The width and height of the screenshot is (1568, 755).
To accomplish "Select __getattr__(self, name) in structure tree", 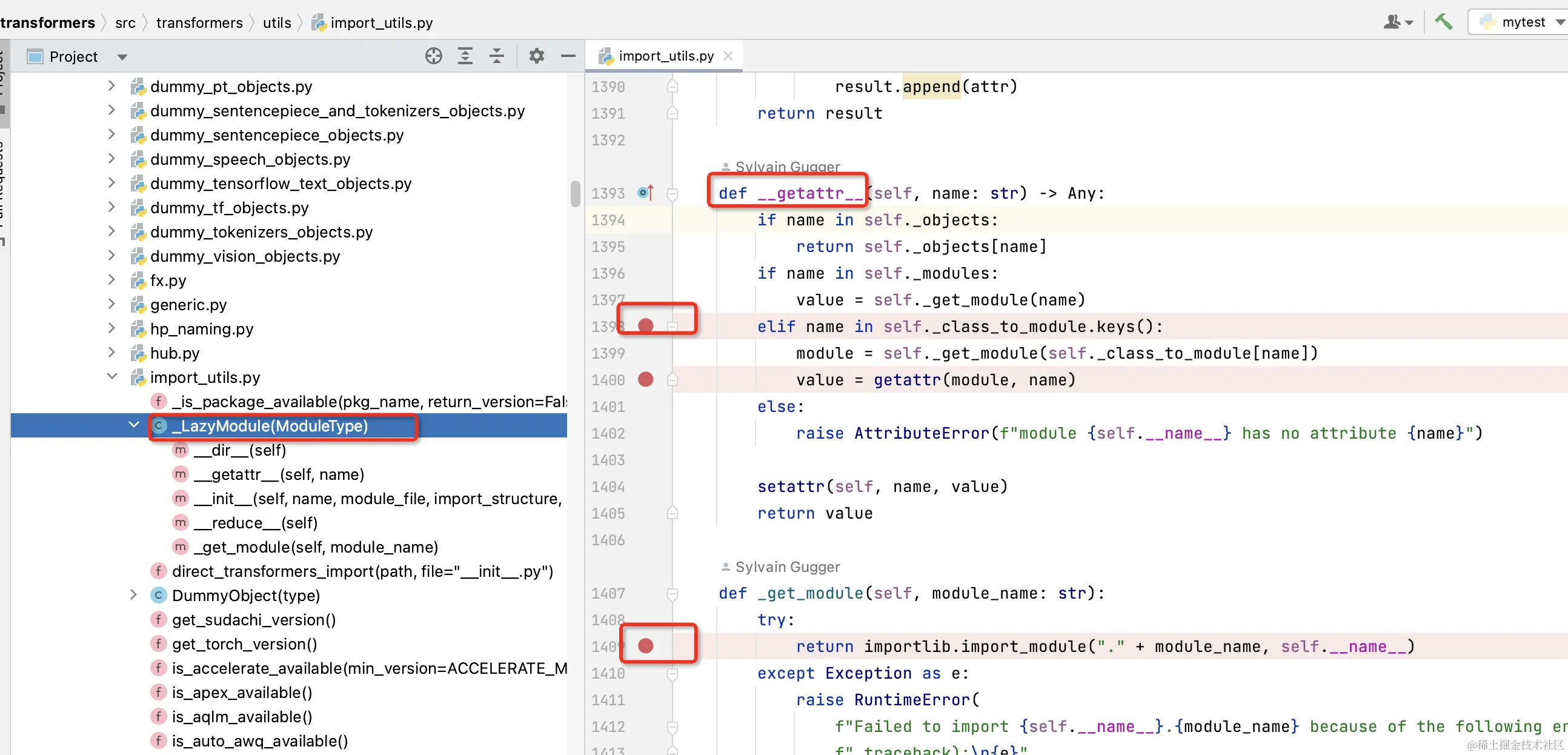I will point(279,474).
